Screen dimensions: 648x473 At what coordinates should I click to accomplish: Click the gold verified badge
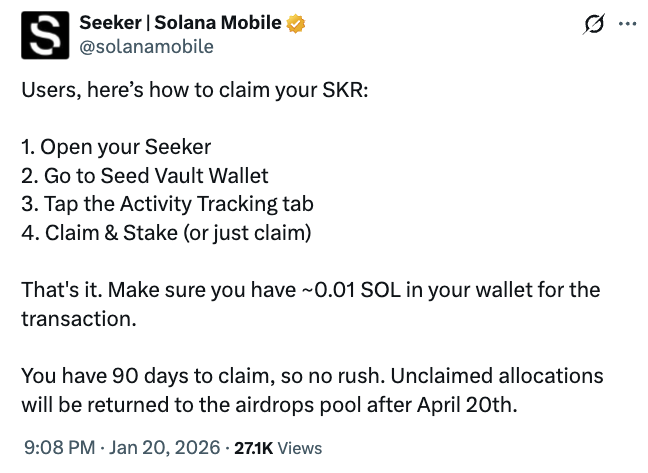(297, 22)
